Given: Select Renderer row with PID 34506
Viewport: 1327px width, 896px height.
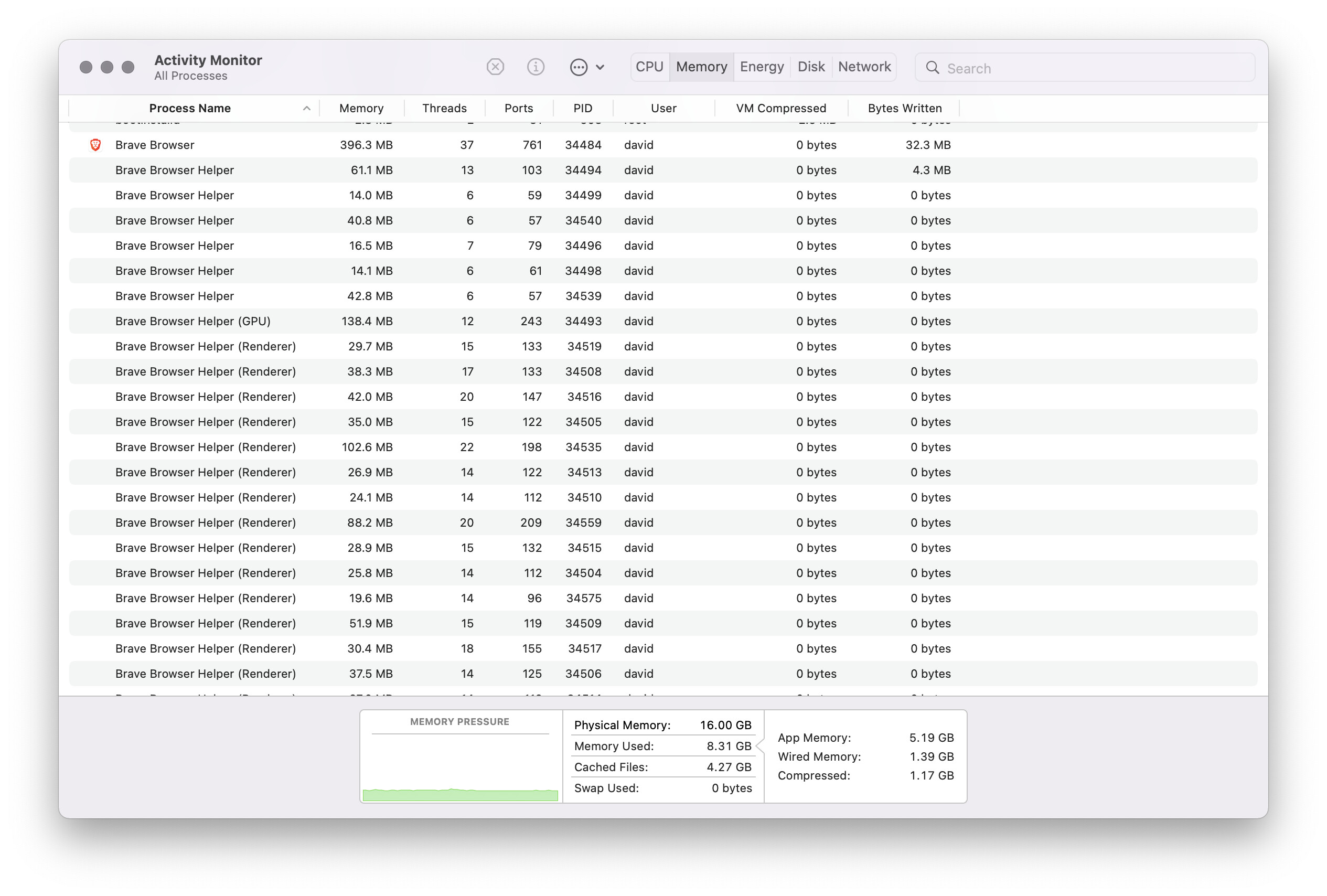Looking at the screenshot, I should click(663, 674).
